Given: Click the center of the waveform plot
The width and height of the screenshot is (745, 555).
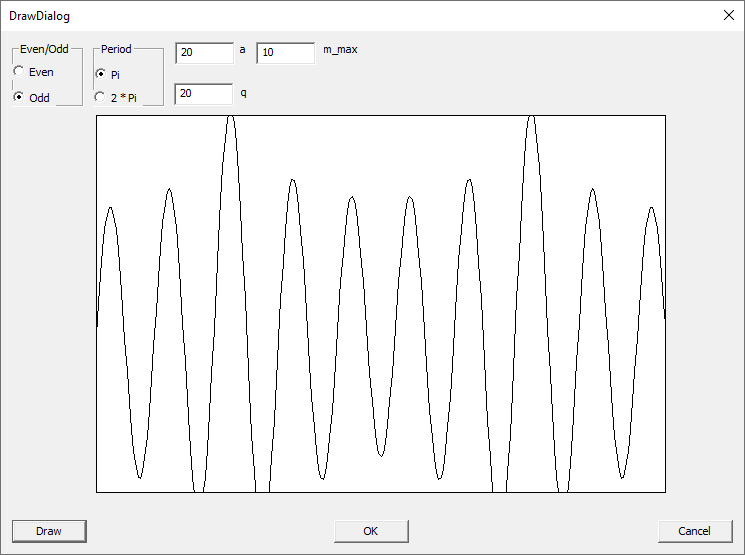Looking at the screenshot, I should pos(381,303).
